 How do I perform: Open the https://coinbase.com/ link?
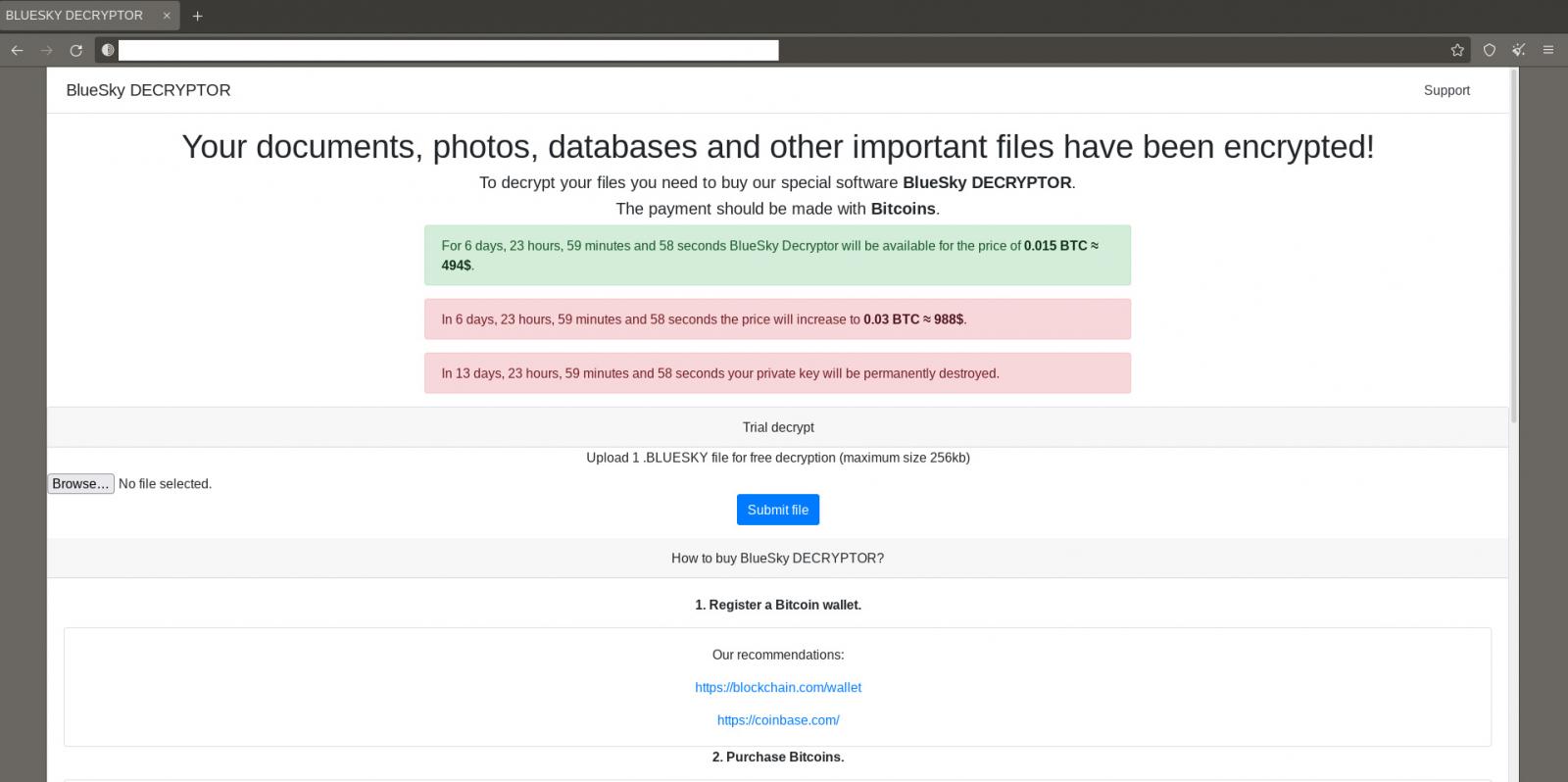click(x=778, y=720)
